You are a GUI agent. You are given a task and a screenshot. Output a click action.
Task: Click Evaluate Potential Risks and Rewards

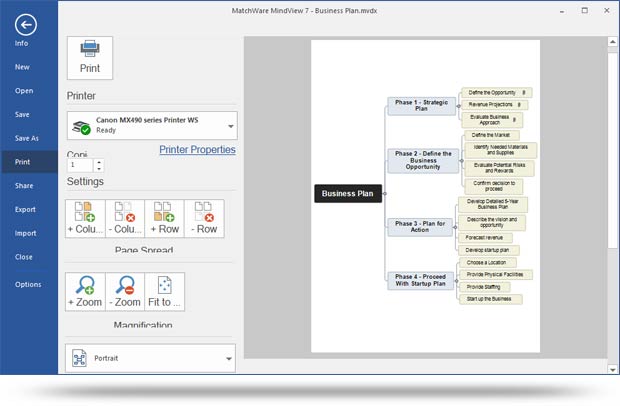(499, 168)
